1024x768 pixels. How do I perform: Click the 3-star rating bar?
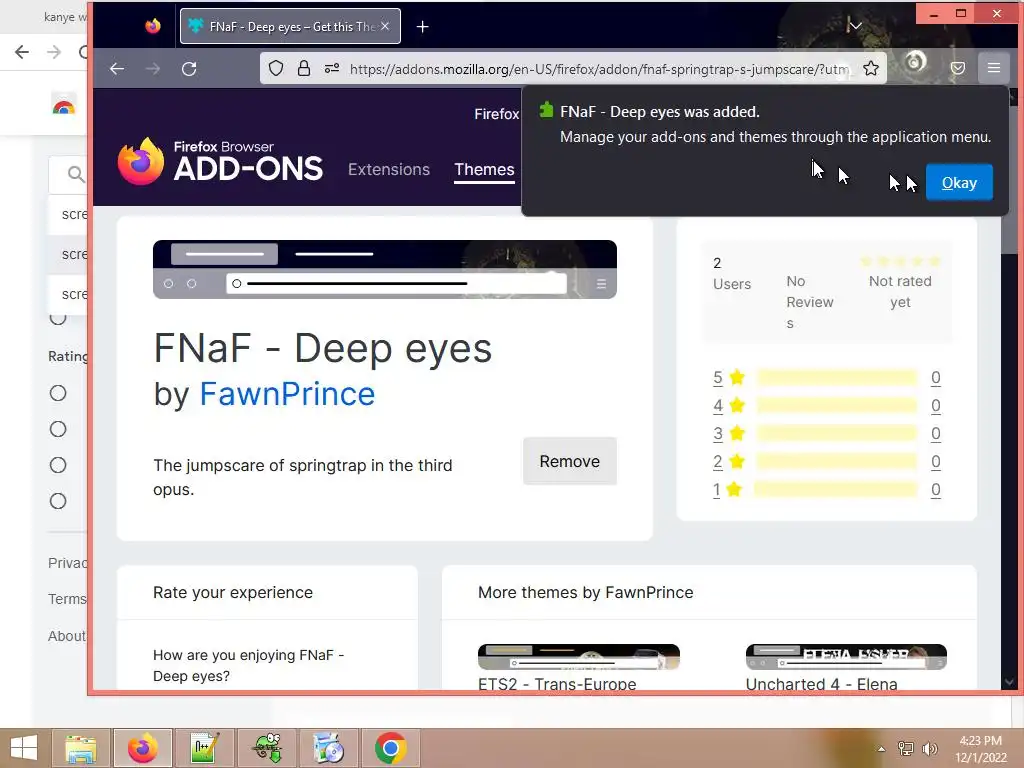[x=837, y=434]
